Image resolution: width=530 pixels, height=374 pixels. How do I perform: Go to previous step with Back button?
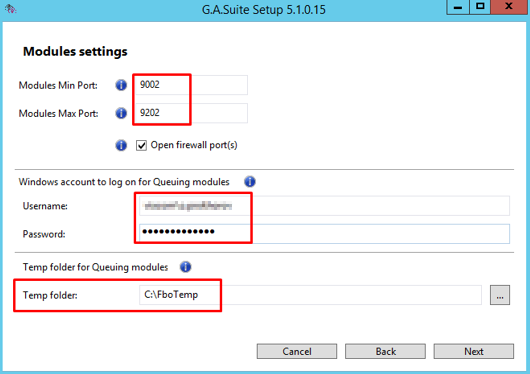point(385,351)
